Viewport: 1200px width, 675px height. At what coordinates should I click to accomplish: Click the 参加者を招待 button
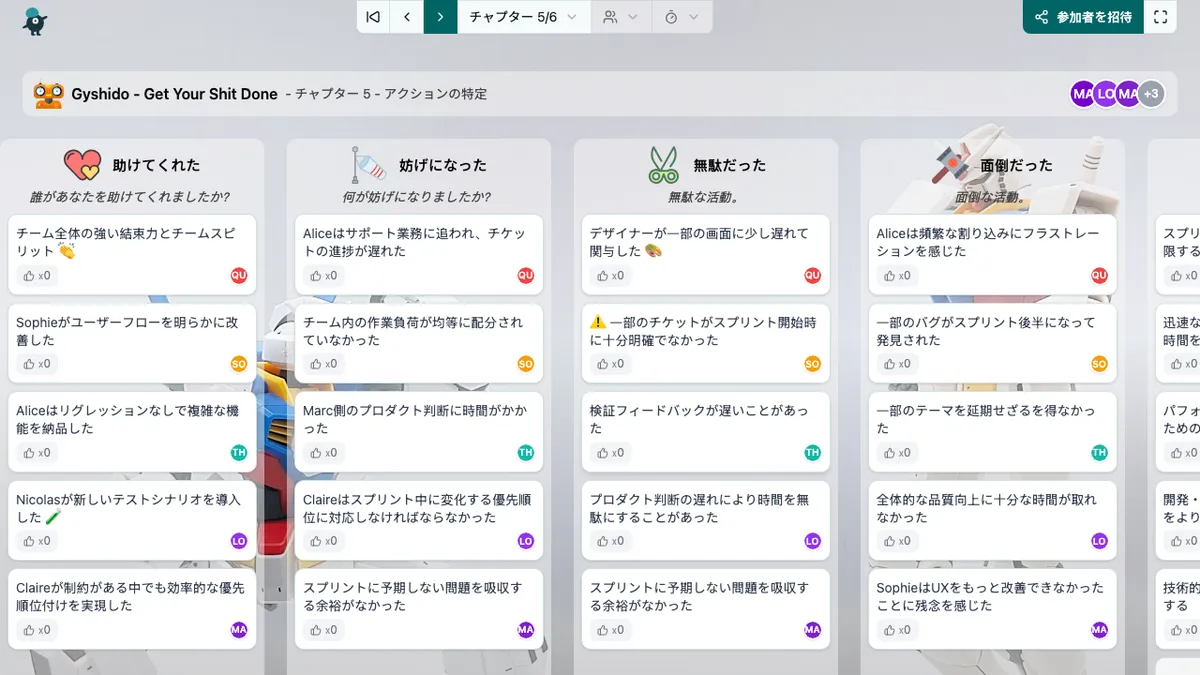pyautogui.click(x=1083, y=17)
